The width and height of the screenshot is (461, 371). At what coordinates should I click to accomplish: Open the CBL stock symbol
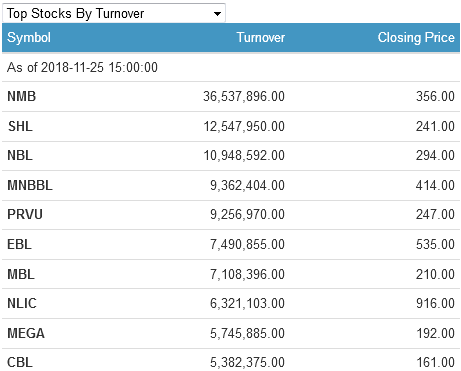click(20, 362)
